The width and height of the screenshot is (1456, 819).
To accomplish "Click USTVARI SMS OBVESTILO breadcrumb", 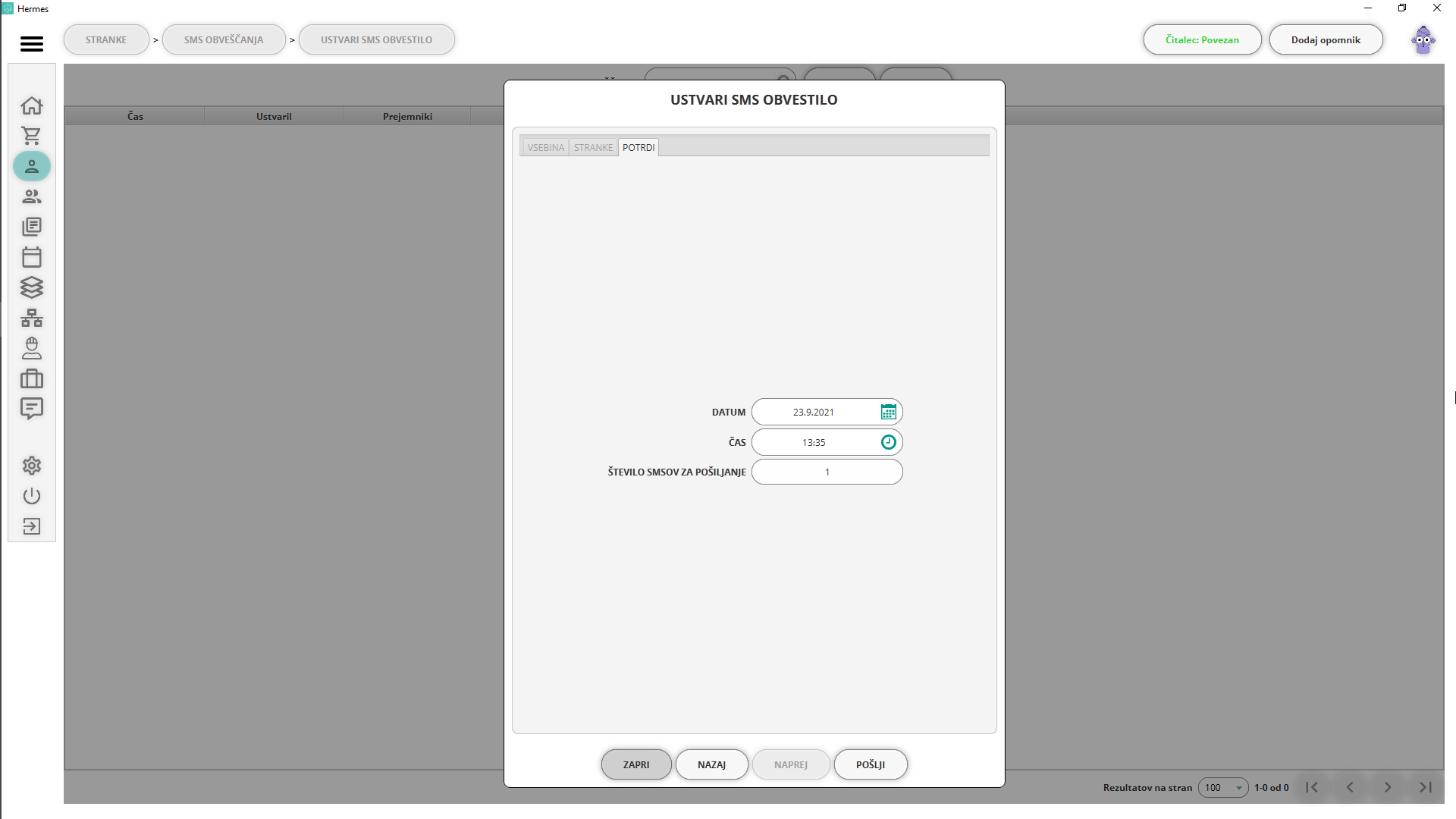I will coord(377,39).
